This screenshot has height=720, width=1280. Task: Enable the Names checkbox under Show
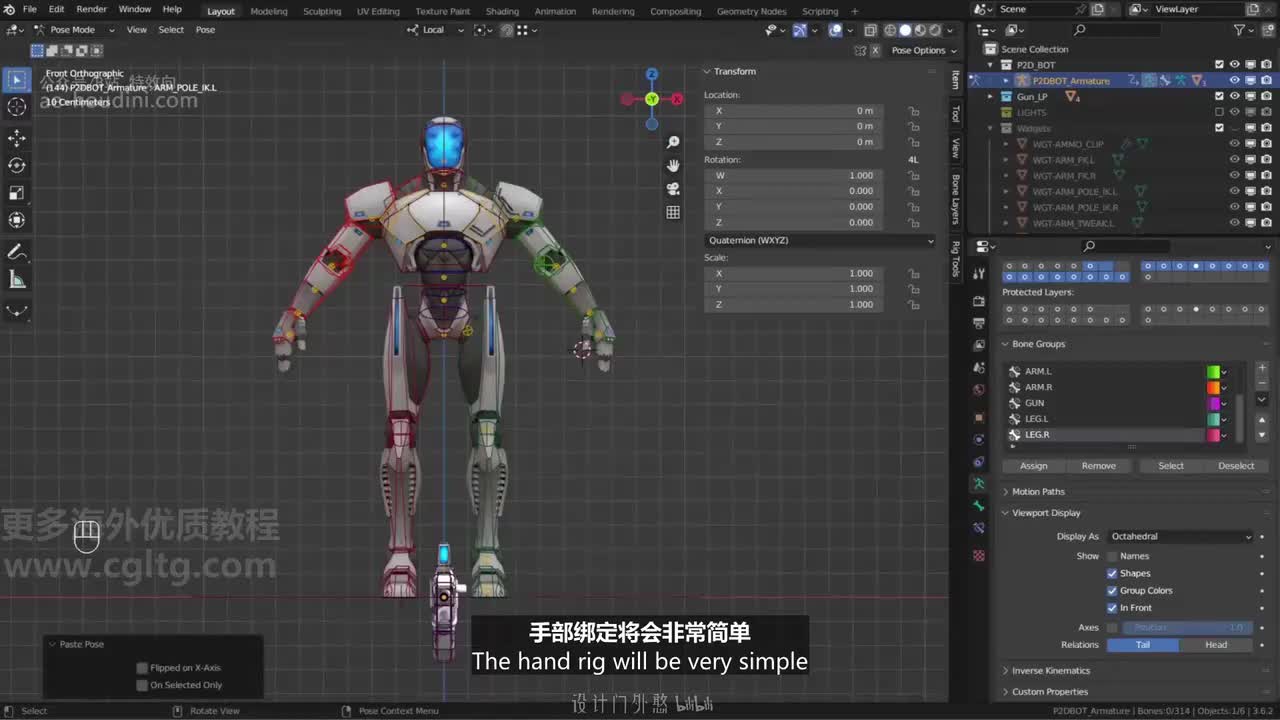1112,556
